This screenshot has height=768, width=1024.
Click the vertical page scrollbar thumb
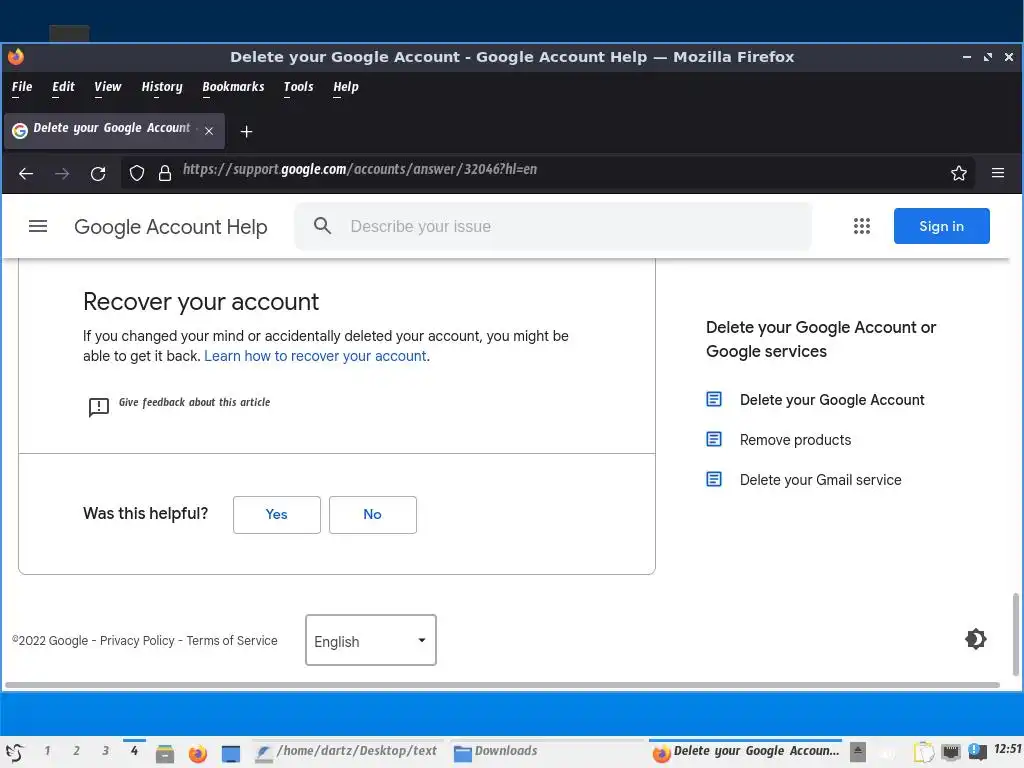1016,635
